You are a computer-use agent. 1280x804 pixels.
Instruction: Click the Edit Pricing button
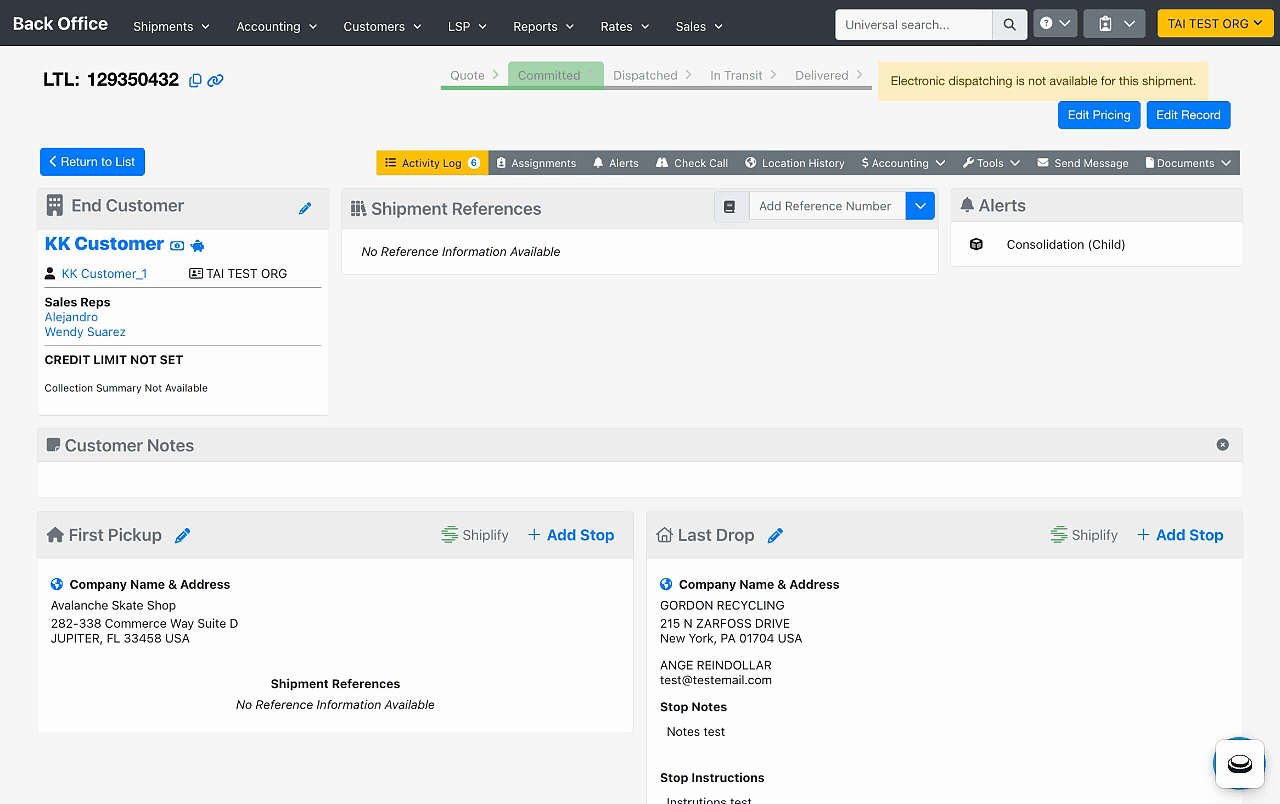pos(1099,115)
